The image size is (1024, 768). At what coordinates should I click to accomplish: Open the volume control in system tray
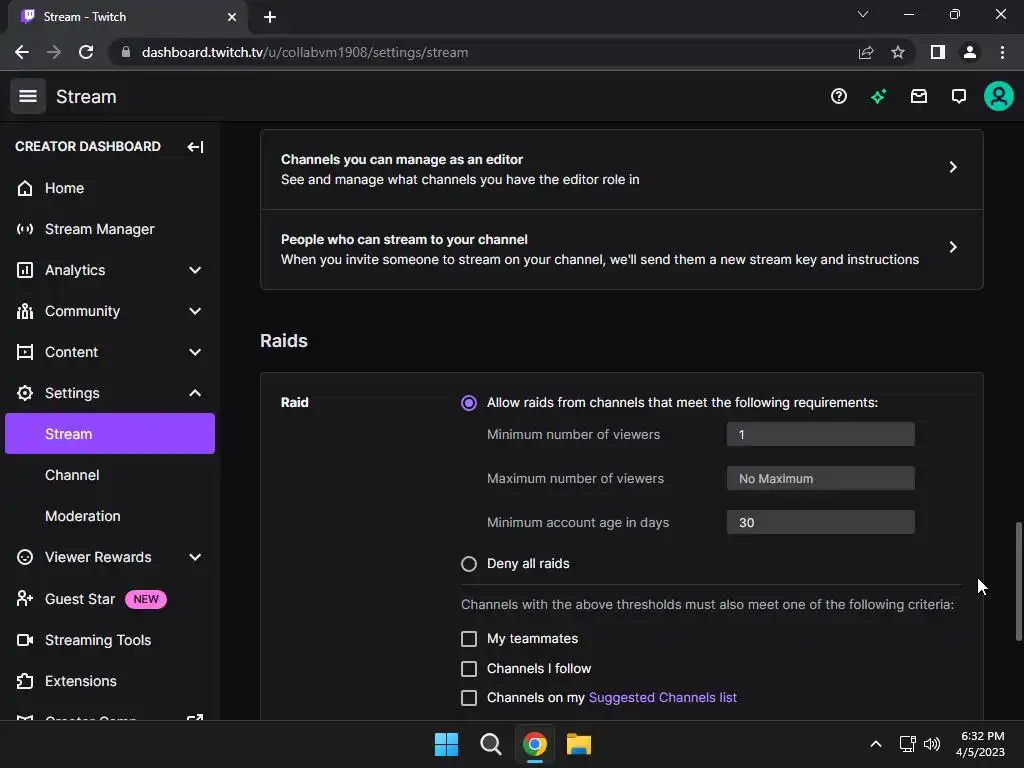[932, 744]
